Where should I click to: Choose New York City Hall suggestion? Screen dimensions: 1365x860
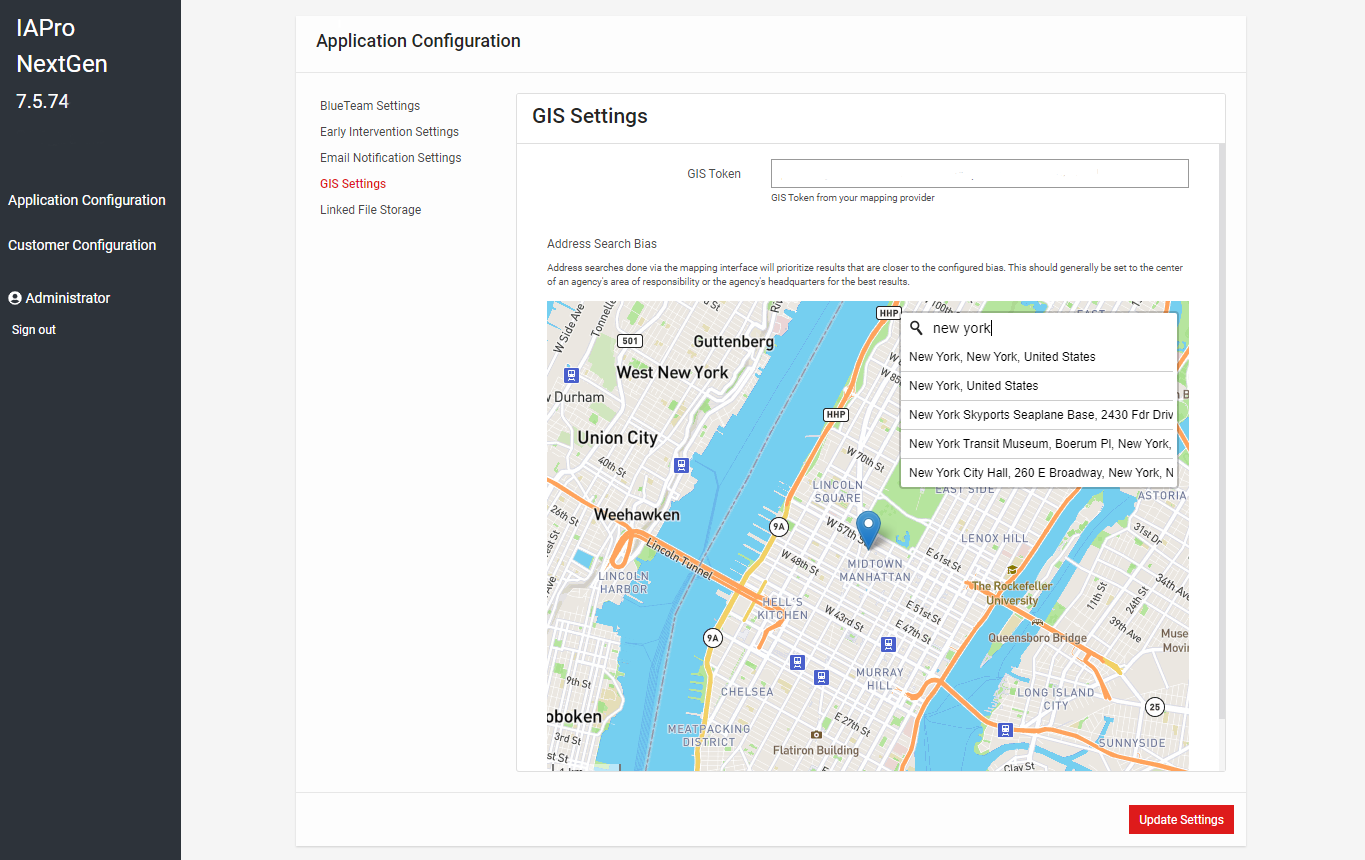(1039, 473)
